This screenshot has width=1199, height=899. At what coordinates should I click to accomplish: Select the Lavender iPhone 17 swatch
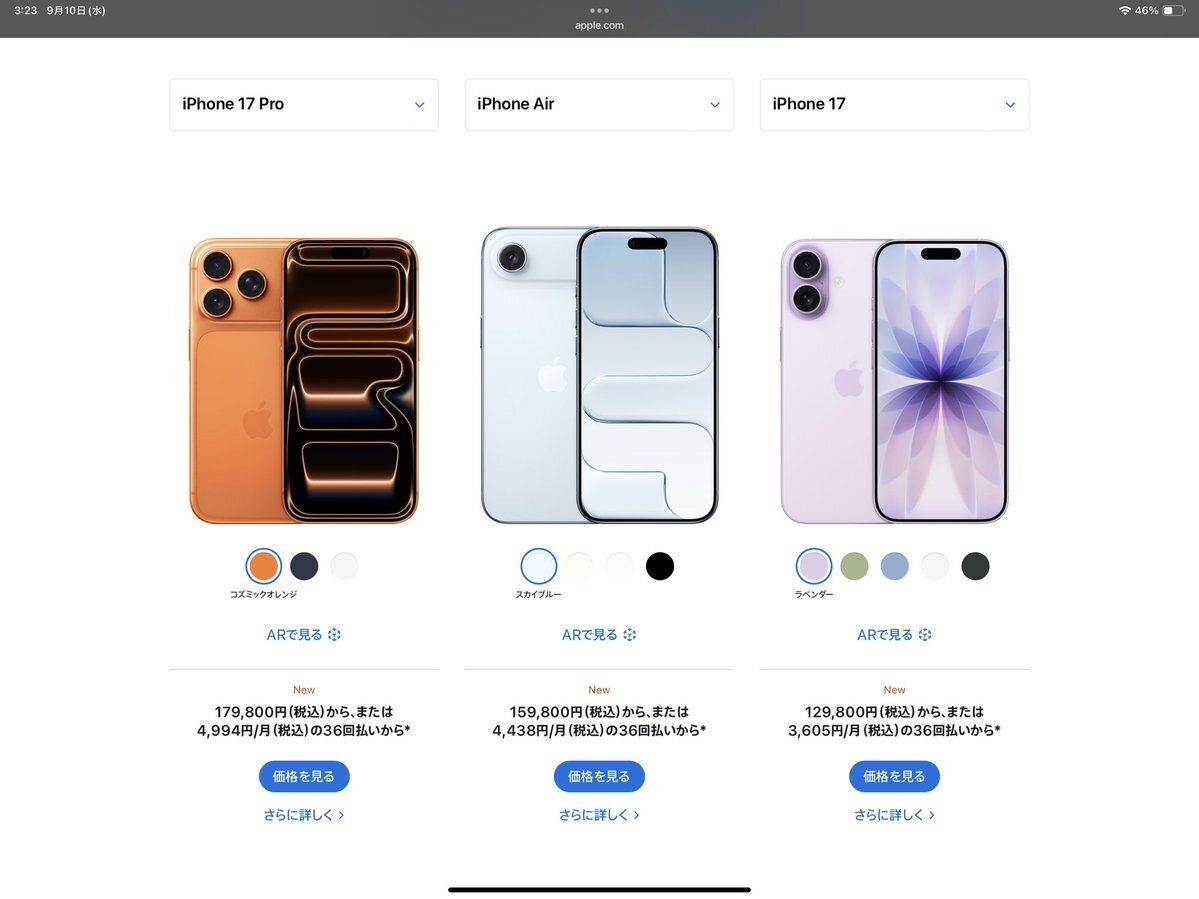click(814, 566)
